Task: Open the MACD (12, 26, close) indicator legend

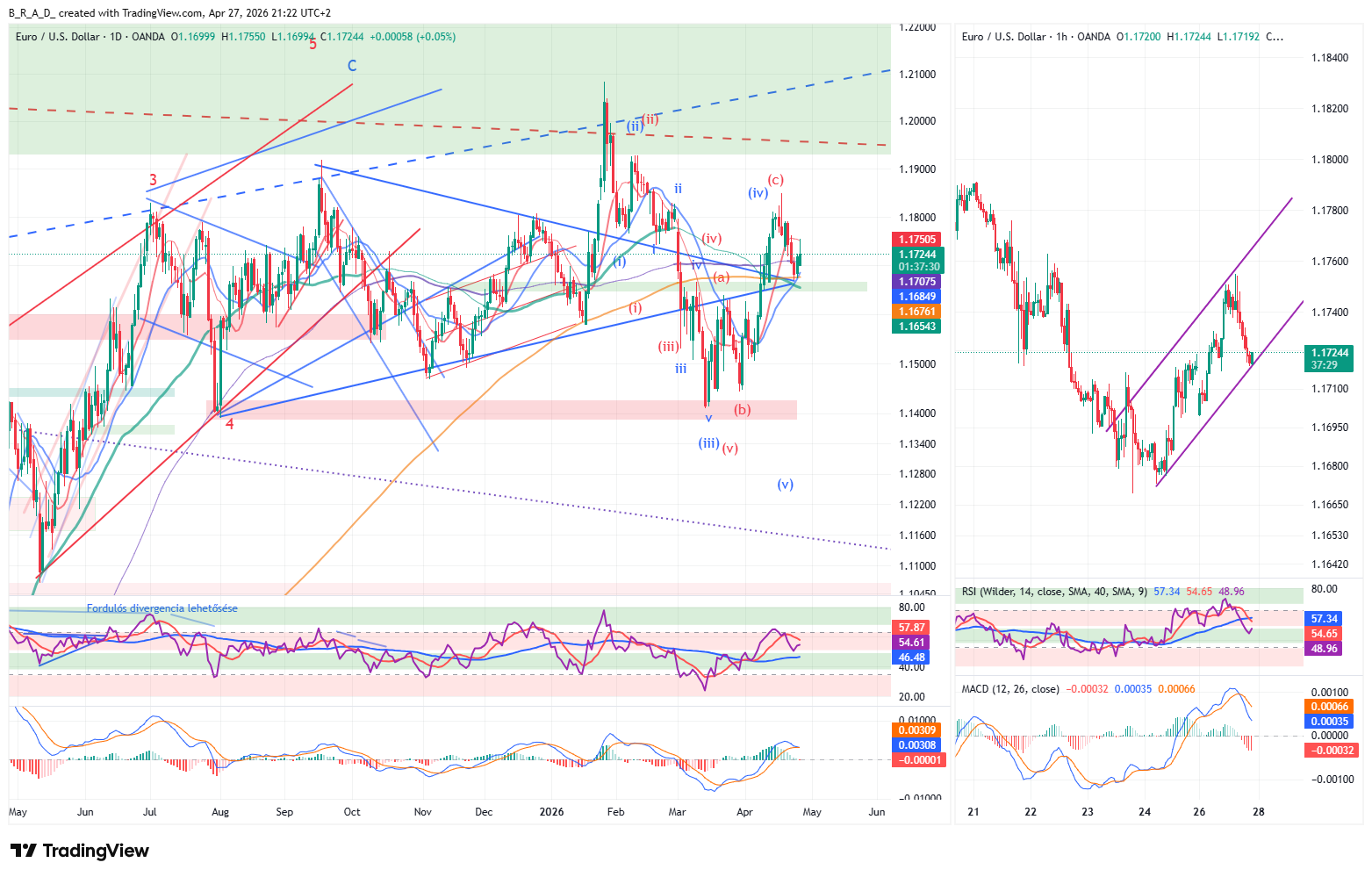Action: click(x=1010, y=689)
